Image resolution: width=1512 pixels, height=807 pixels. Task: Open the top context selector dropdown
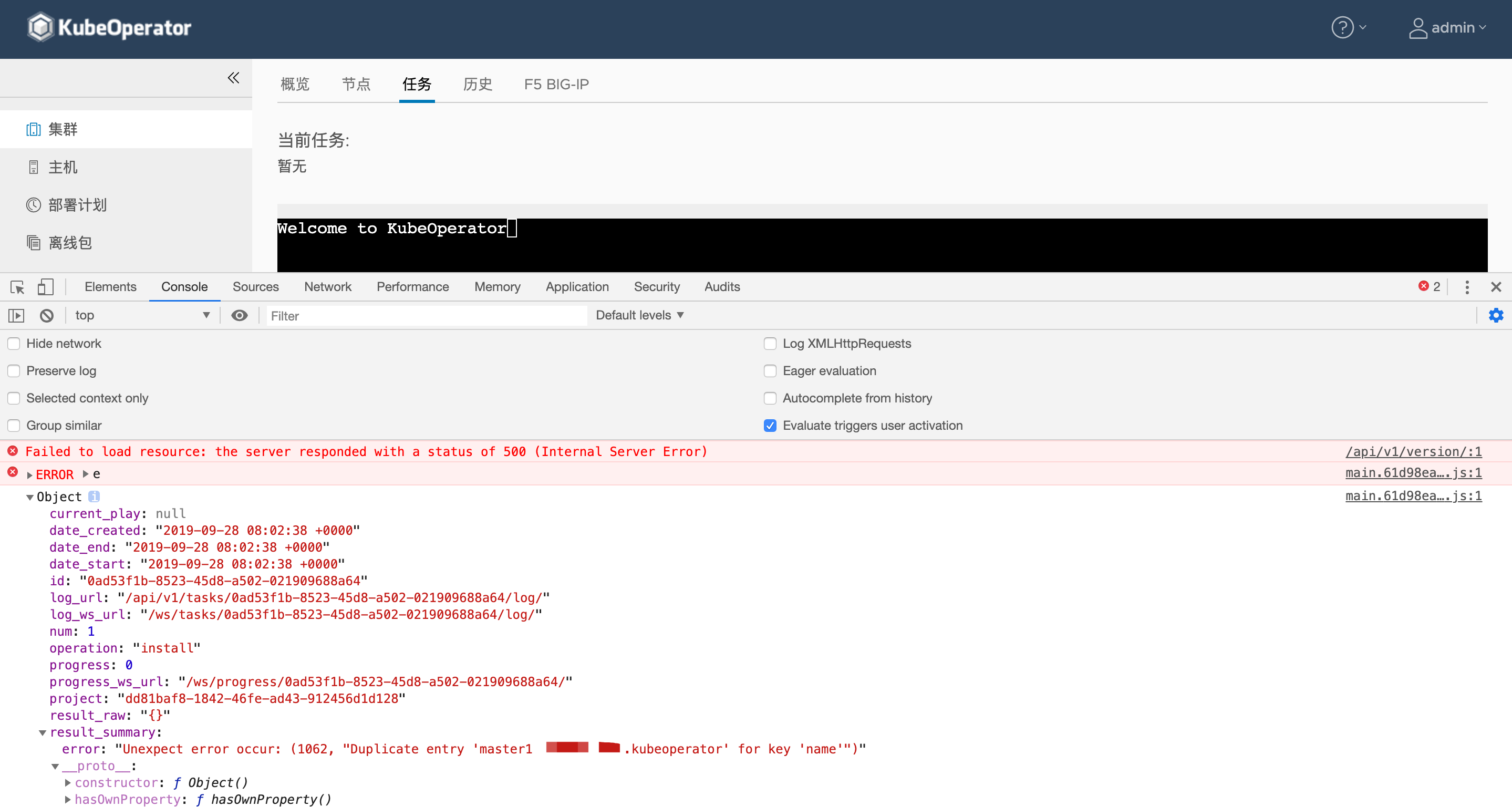point(142,316)
